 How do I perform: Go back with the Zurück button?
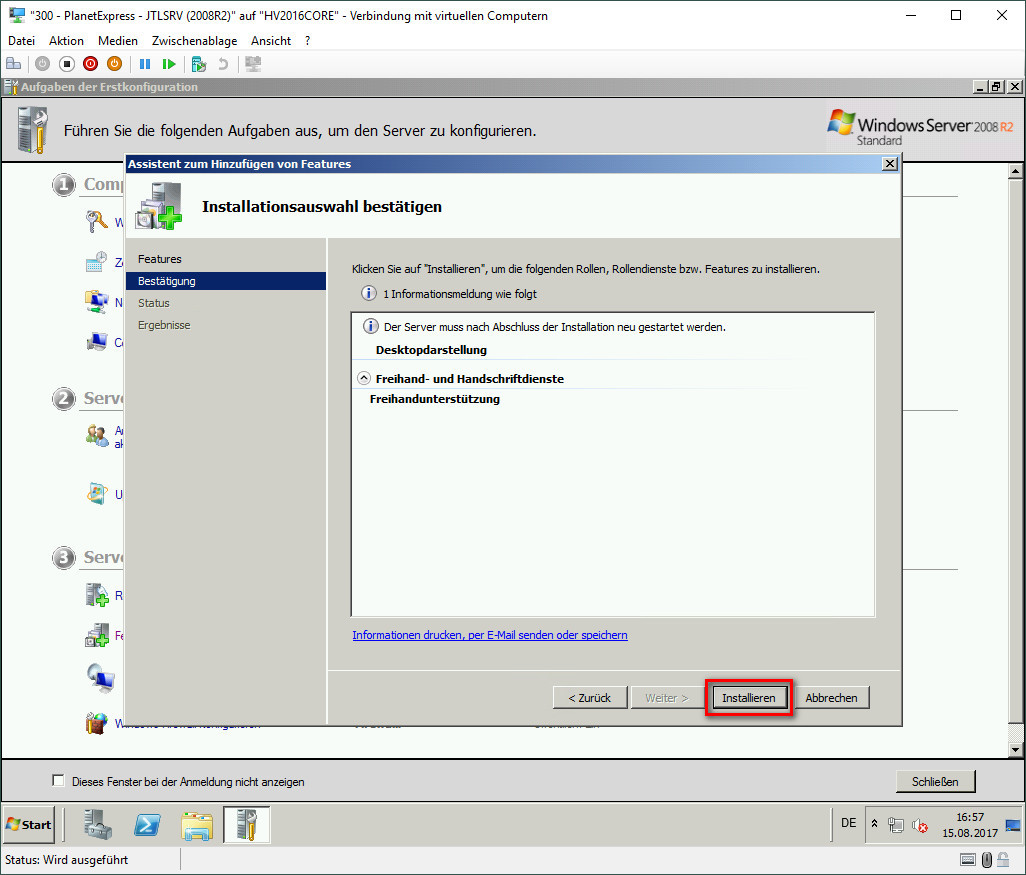tap(589, 698)
